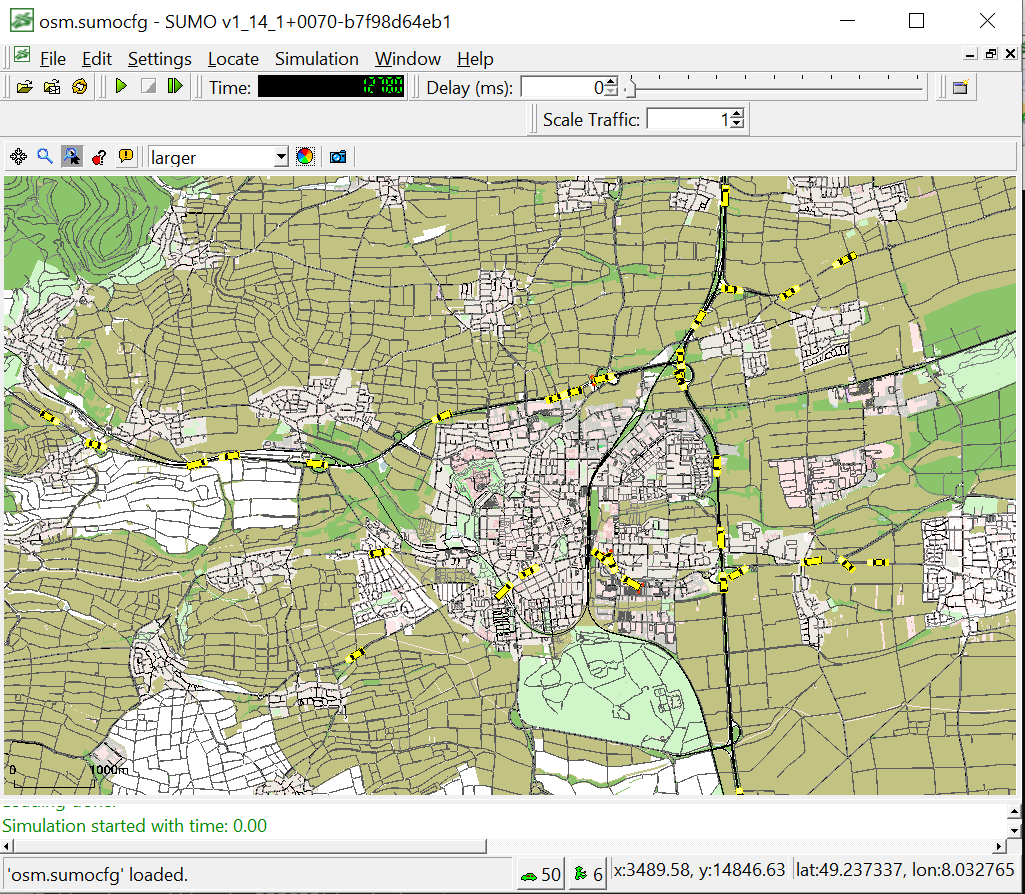Image resolution: width=1025 pixels, height=894 pixels.
Task: Open the Simulation menu
Action: (316, 59)
